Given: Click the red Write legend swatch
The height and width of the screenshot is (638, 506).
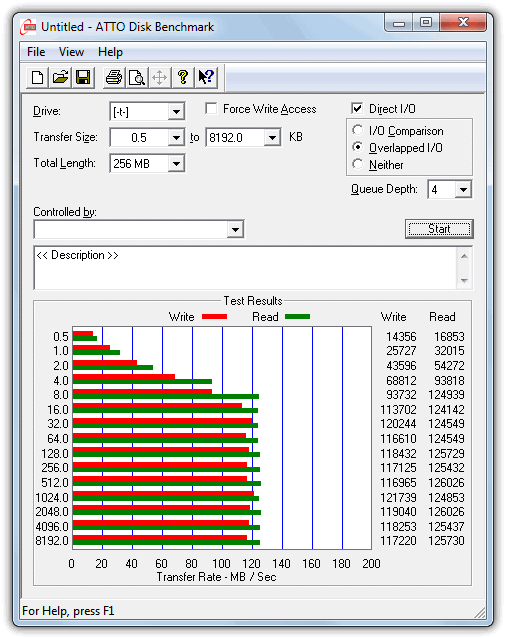Looking at the screenshot, I should click(x=215, y=317).
